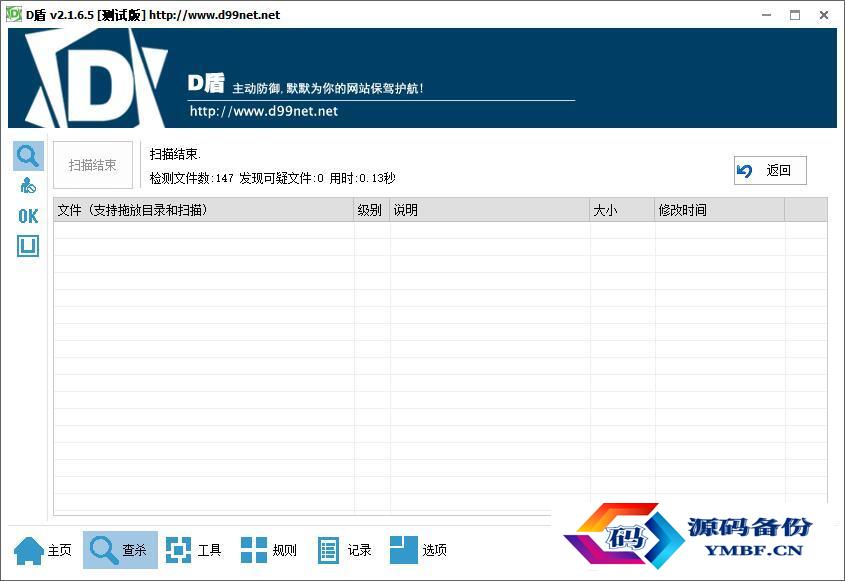Image resolution: width=845 pixels, height=581 pixels.
Task: Click the website link http://www.d99net.net in banner
Action: click(264, 111)
